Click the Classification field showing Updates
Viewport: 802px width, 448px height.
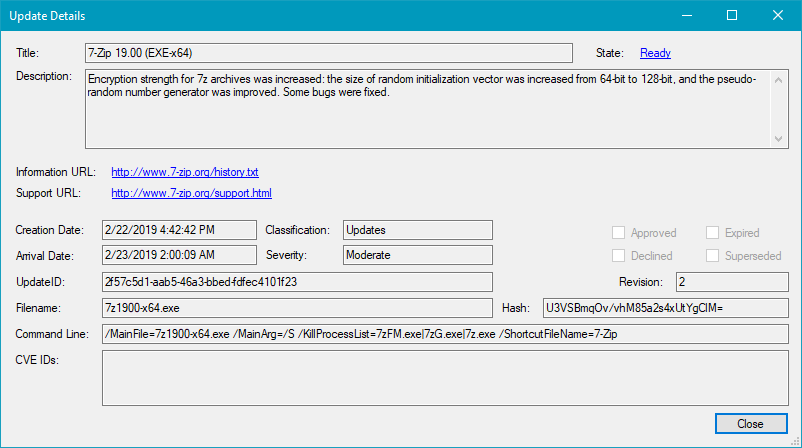click(417, 230)
